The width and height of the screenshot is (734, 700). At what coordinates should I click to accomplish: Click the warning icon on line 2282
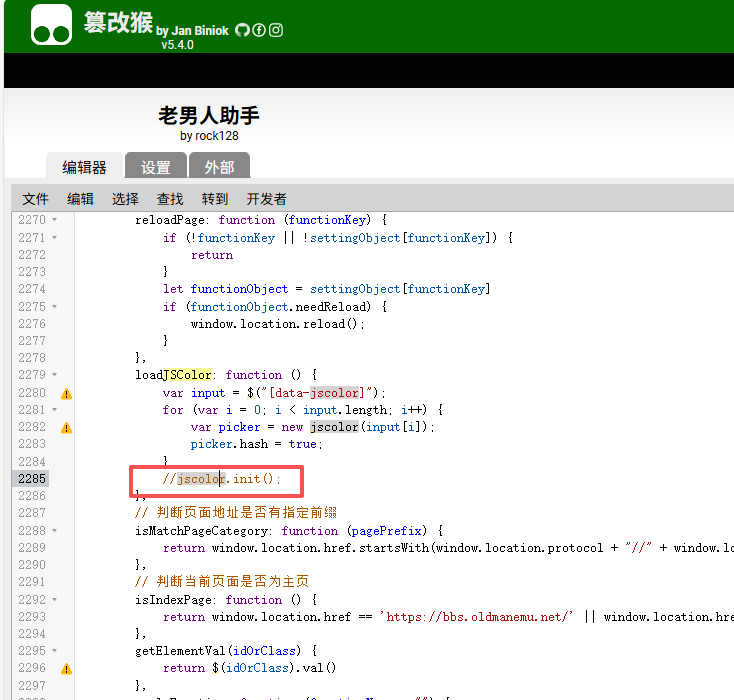coord(66,428)
